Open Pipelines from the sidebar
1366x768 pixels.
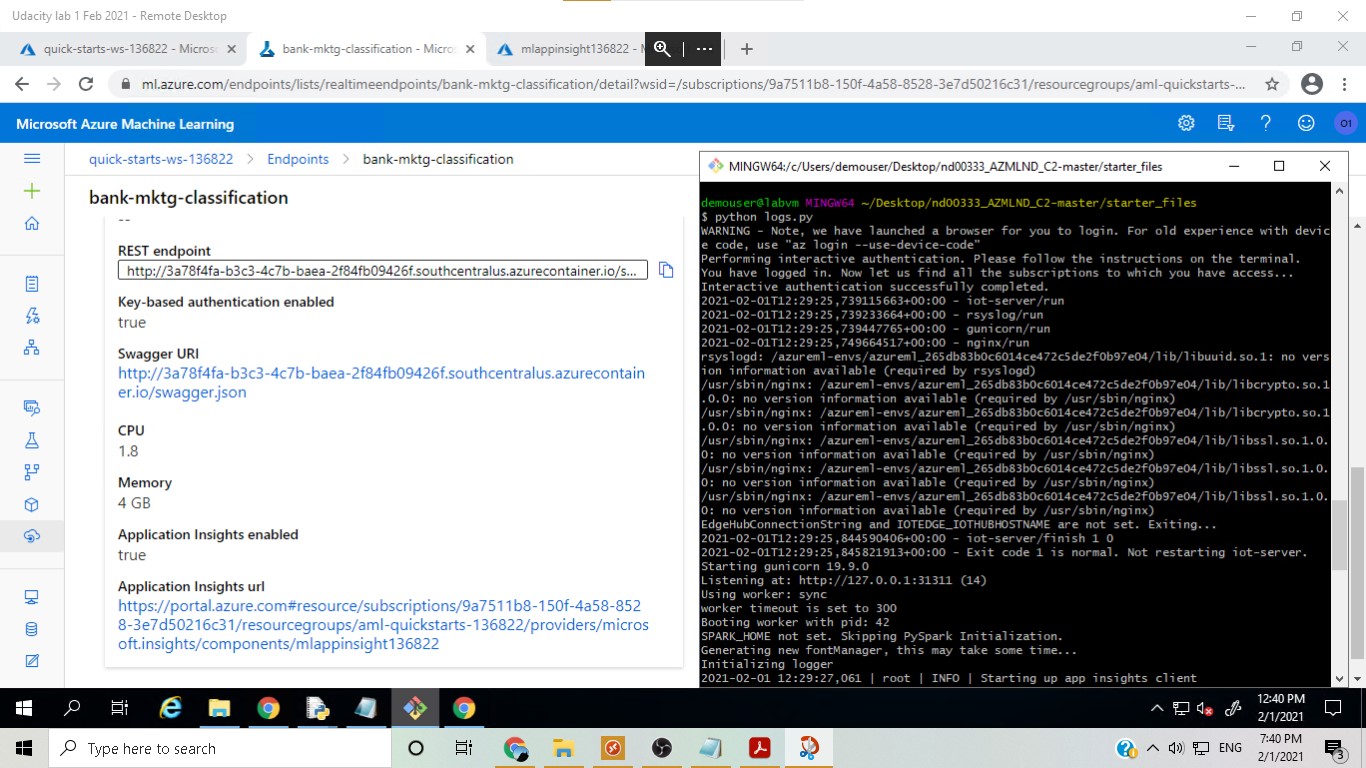pos(32,472)
